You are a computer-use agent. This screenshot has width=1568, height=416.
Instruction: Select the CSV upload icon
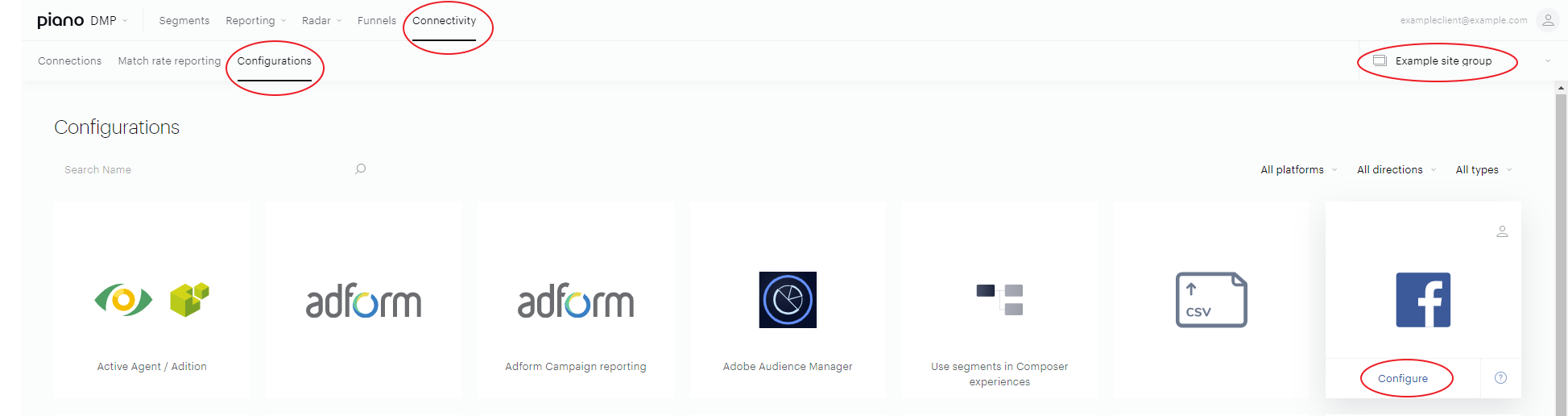[1211, 300]
